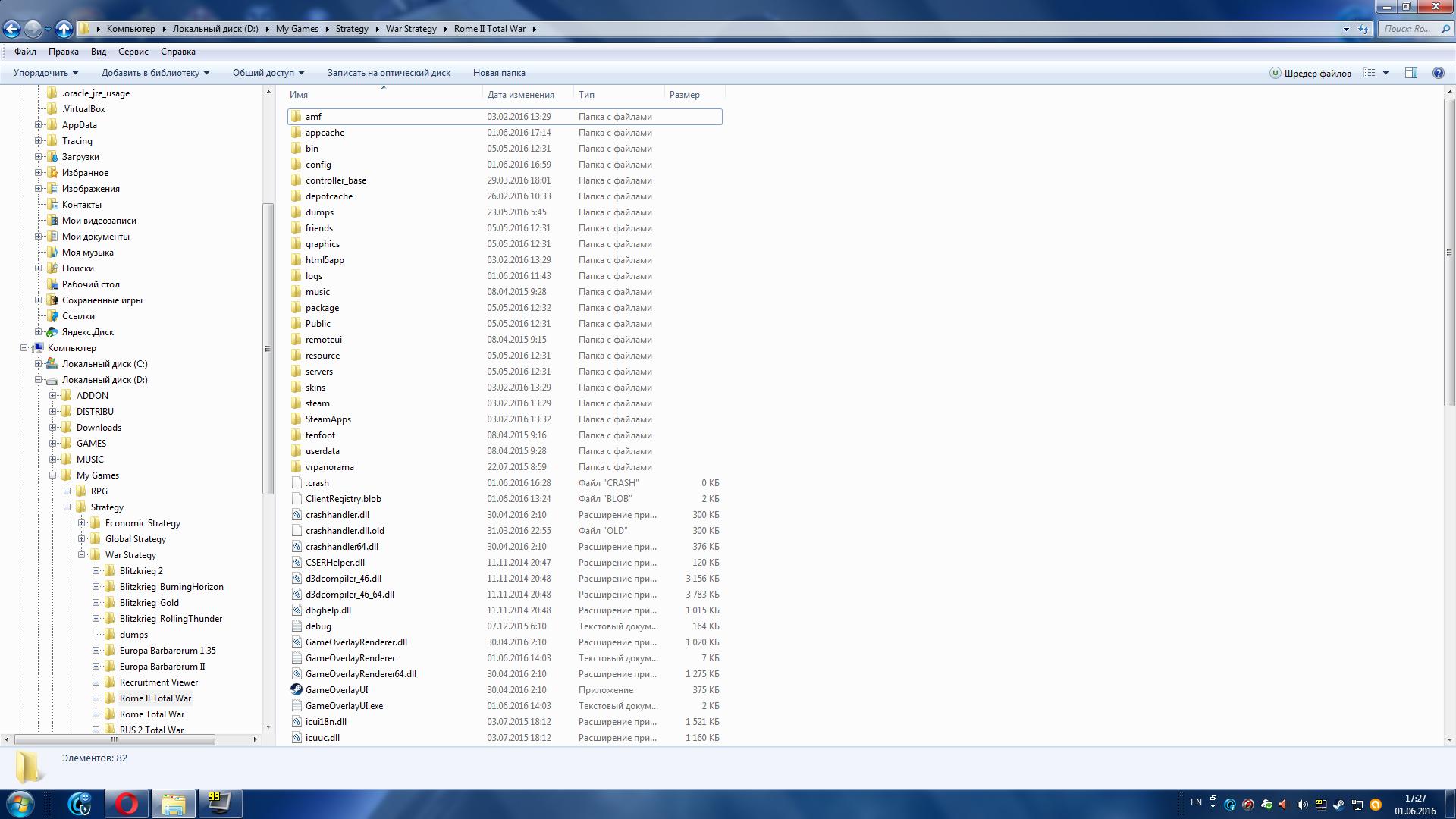Viewport: 1456px width, 819px height.
Task: Click the burn to optical disc icon
Action: pyautogui.click(x=389, y=72)
